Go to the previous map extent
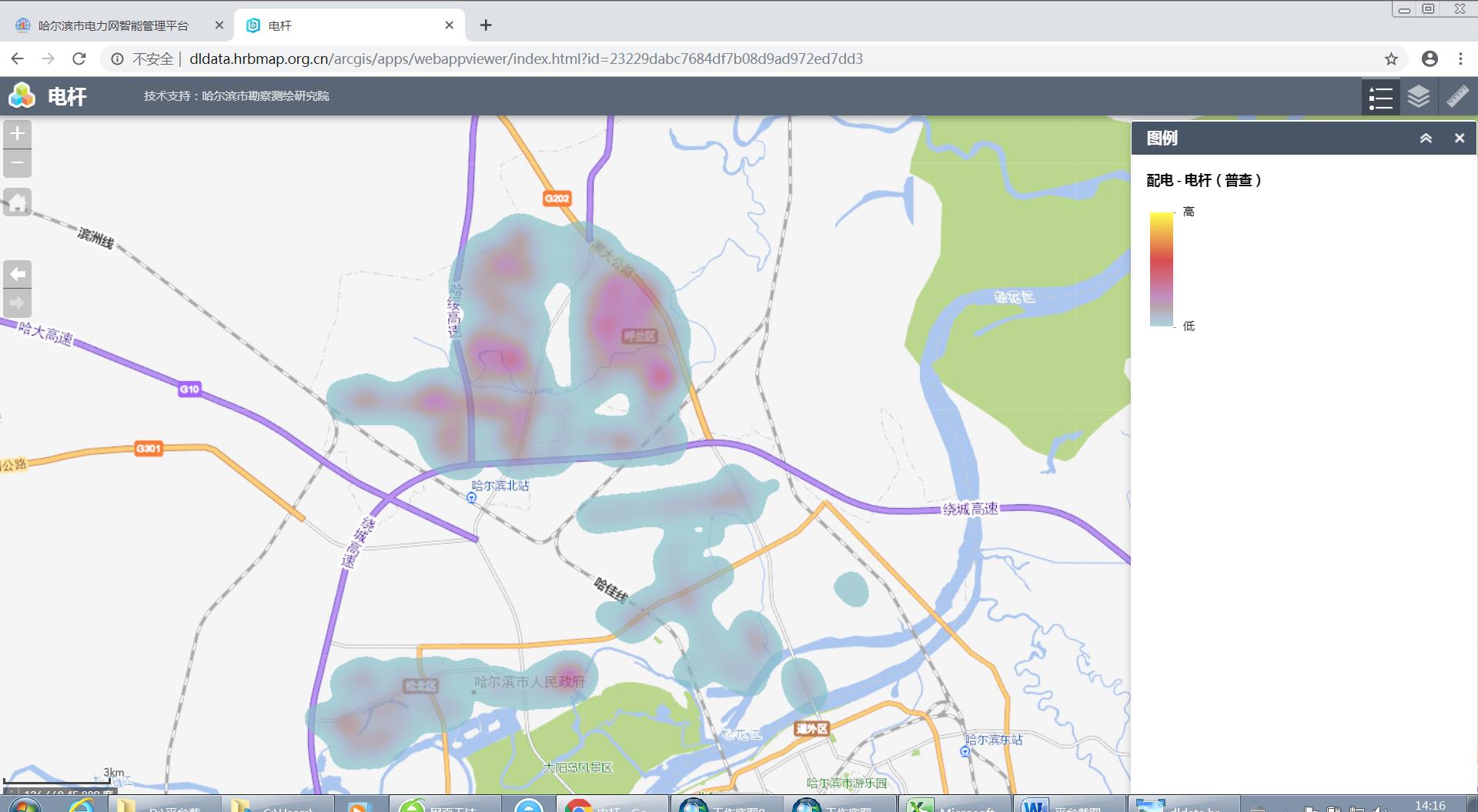 (18, 274)
